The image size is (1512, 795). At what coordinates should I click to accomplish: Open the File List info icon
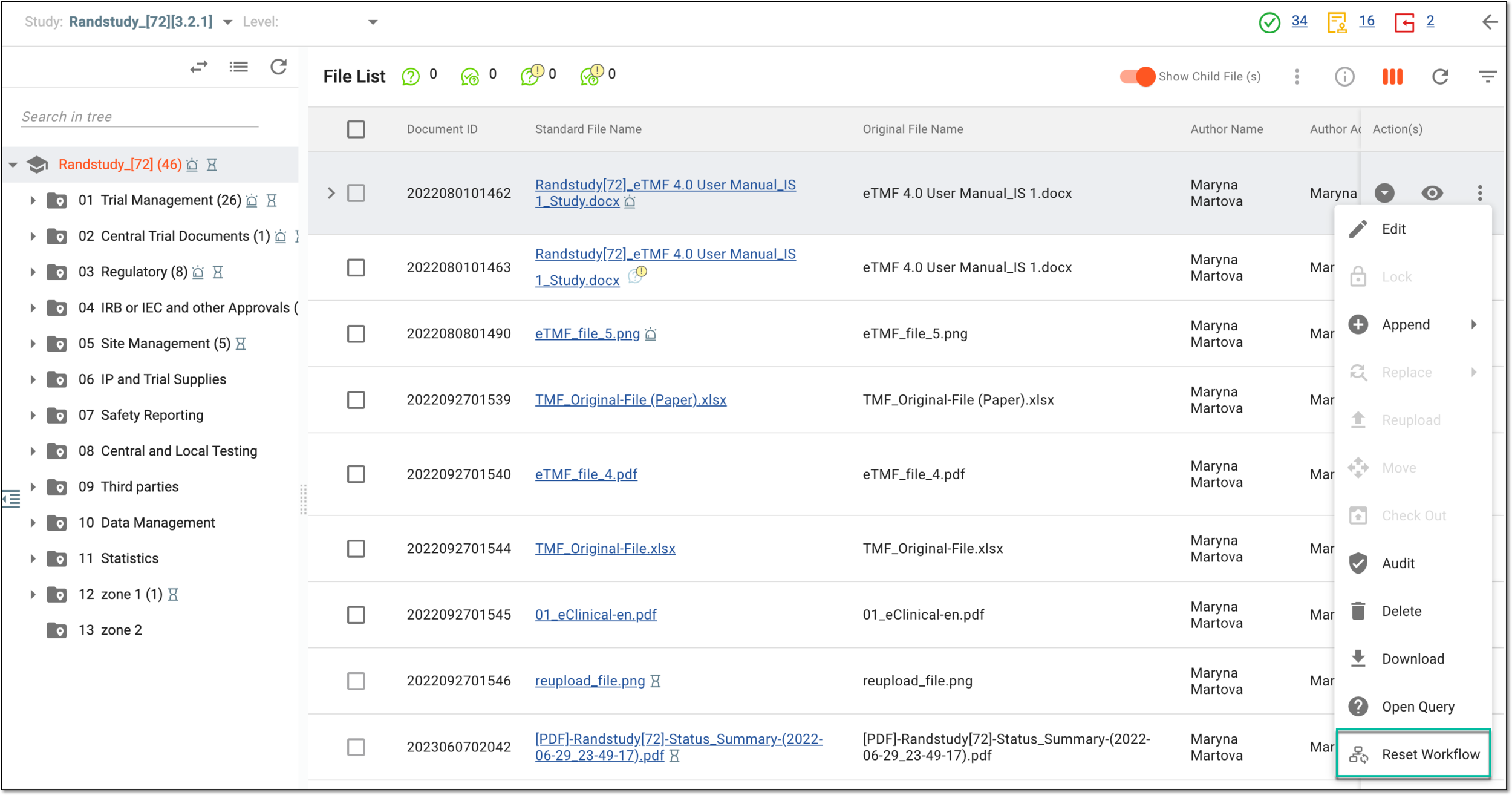[1344, 77]
